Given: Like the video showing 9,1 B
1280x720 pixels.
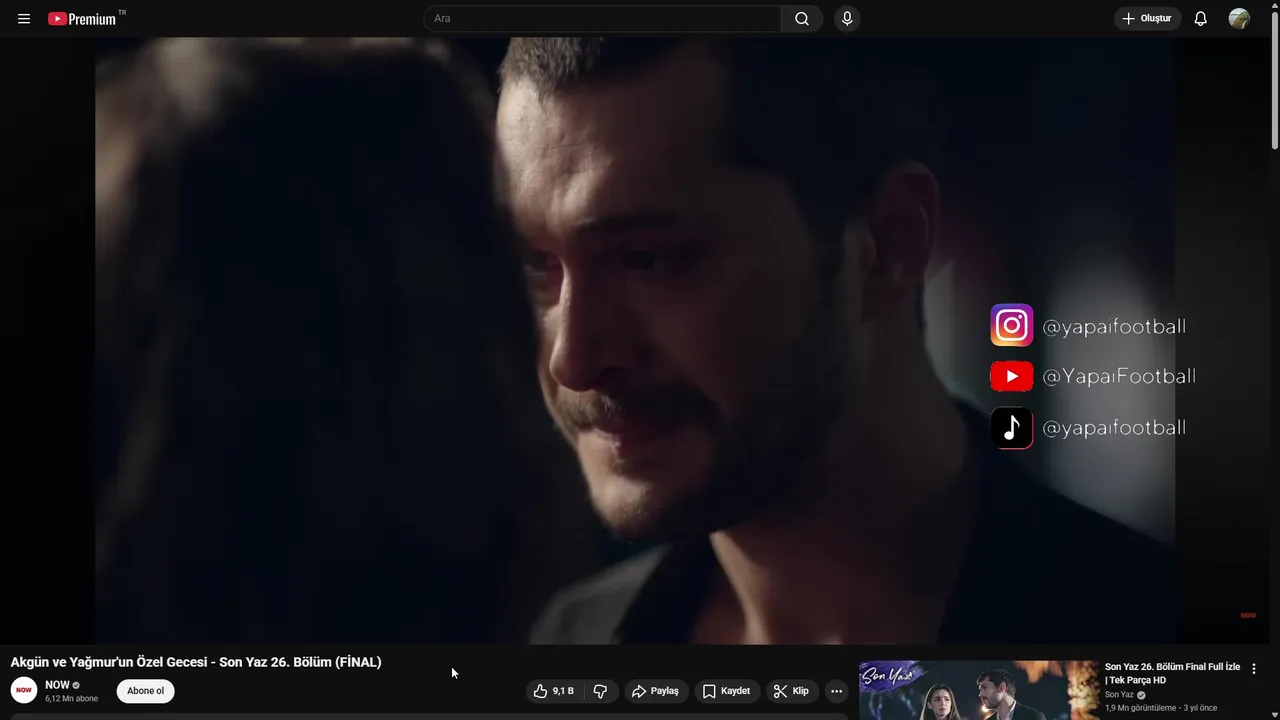Looking at the screenshot, I should tap(553, 691).
